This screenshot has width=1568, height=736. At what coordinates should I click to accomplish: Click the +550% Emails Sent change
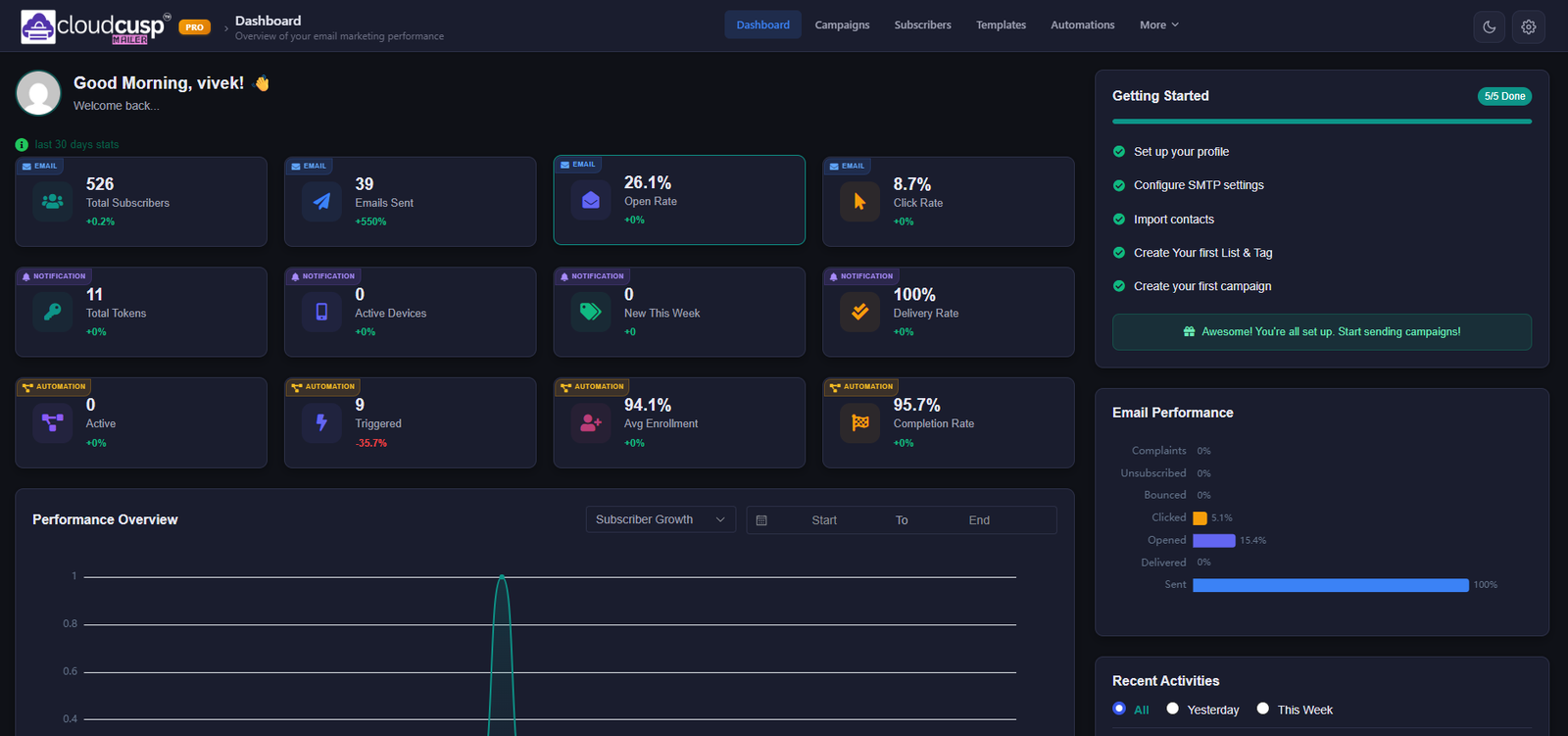coord(371,222)
